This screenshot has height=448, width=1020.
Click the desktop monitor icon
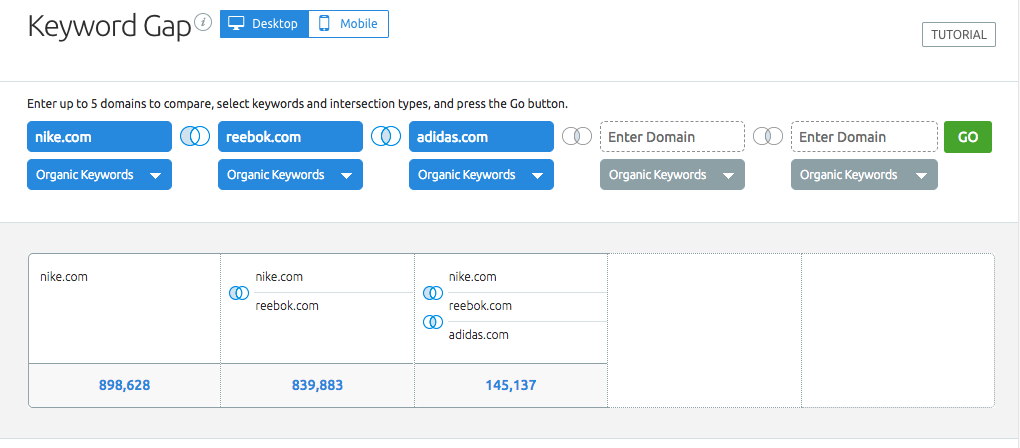click(x=236, y=23)
